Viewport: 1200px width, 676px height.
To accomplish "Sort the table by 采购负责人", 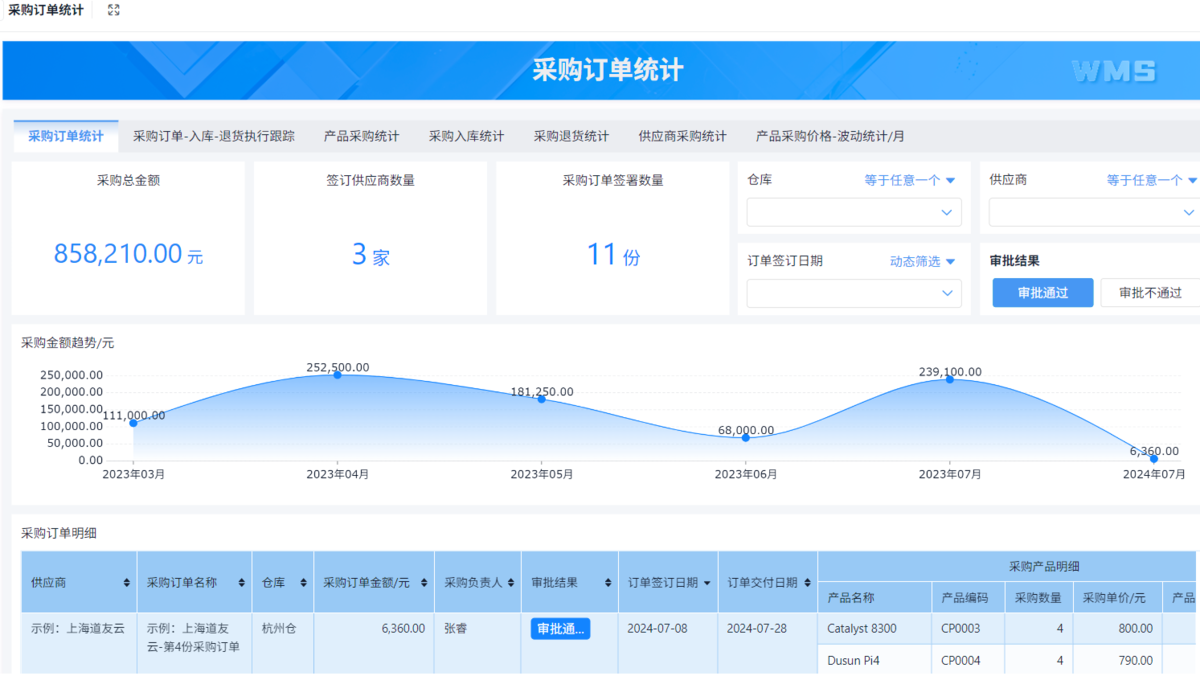I will 510,583.
